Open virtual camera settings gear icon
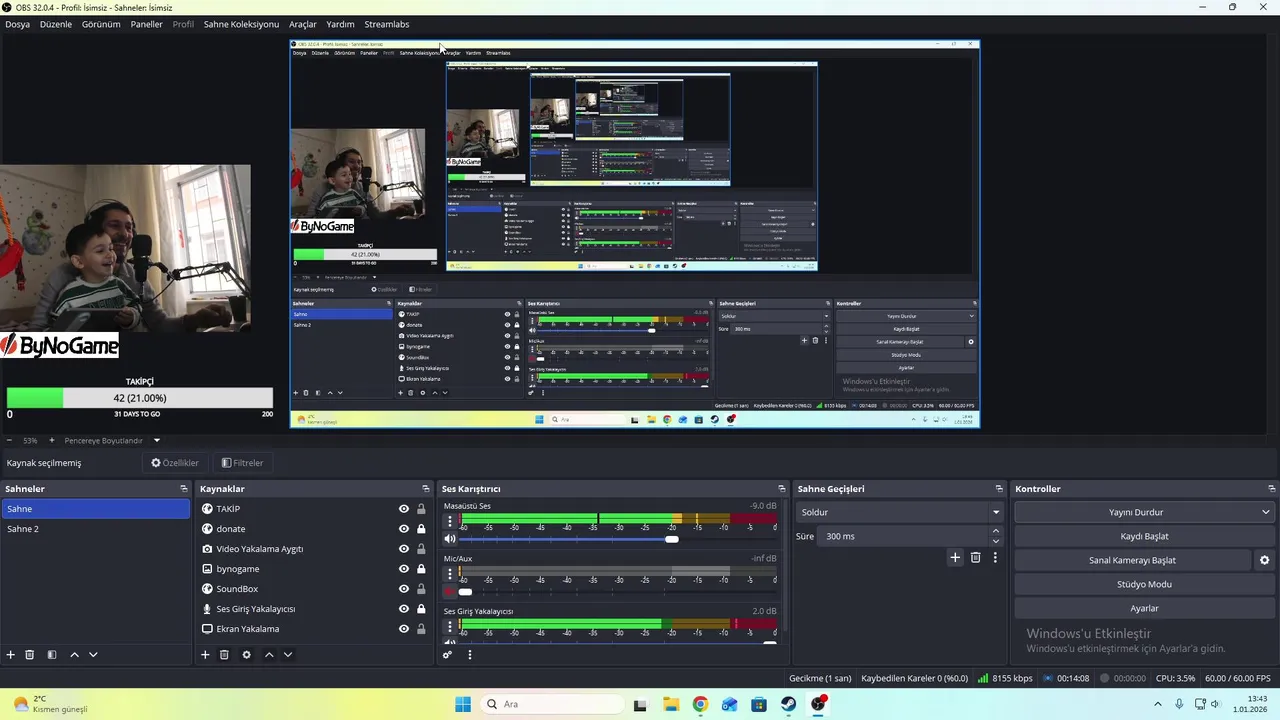1280x720 pixels. tap(1264, 560)
